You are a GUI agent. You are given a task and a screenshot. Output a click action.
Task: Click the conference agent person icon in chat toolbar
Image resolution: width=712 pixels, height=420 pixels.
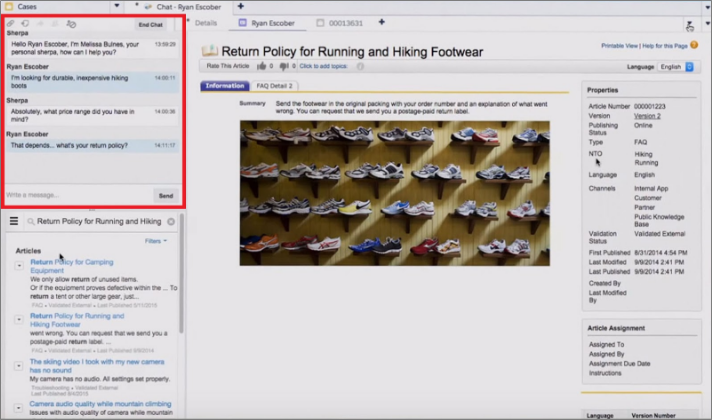click(x=55, y=24)
